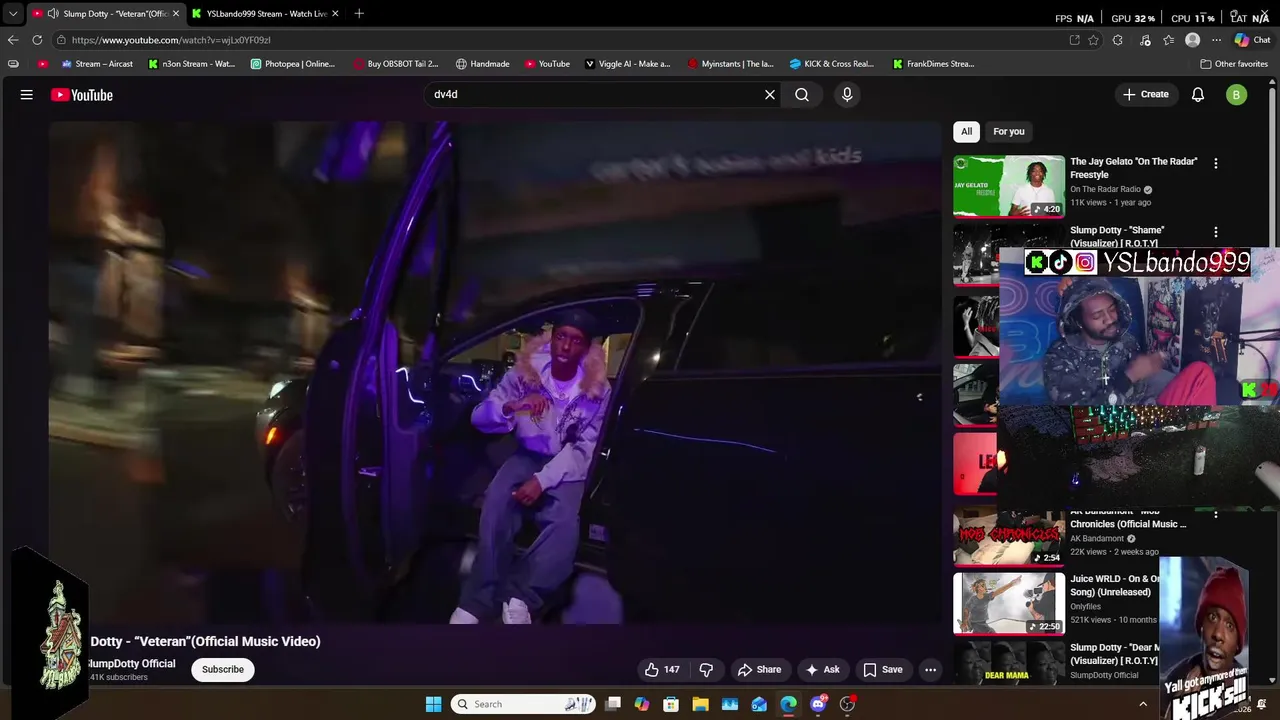Clear the search text with X icon
This screenshot has width=1280, height=720.
(x=770, y=95)
